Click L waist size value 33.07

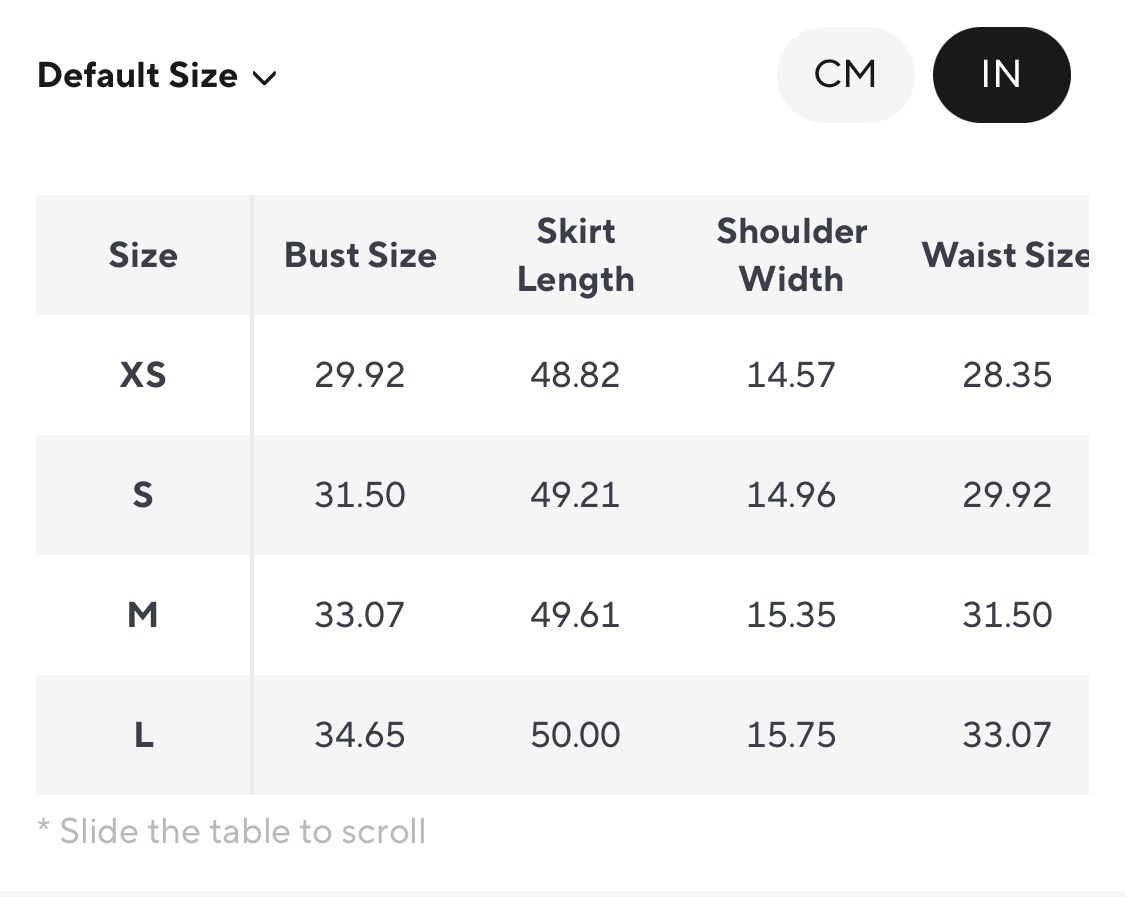coord(1007,735)
